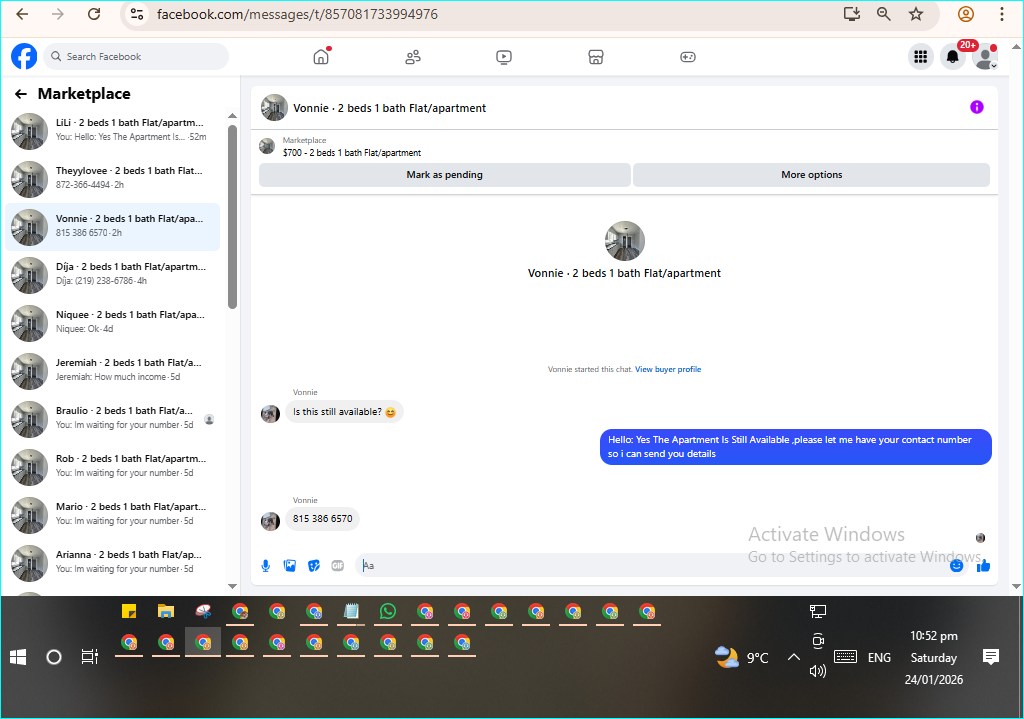Open the Marketplace storefront icon
1024x719 pixels.
click(596, 57)
